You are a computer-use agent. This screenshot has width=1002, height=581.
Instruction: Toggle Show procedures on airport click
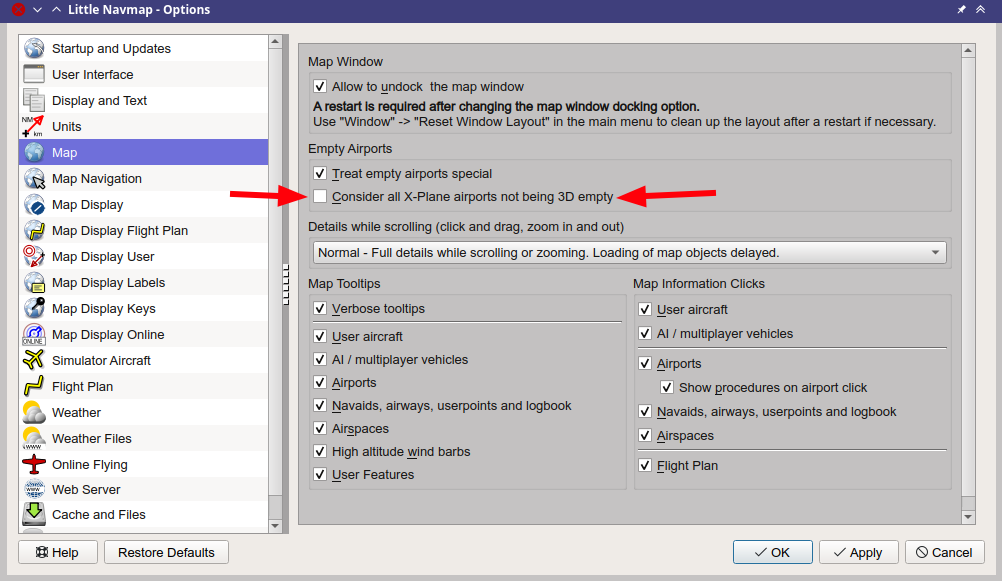667,387
